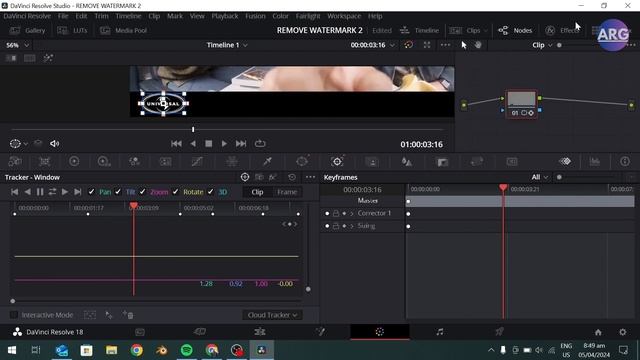Image resolution: width=640 pixels, height=360 pixels.
Task: Open the Cloud Tracker dropdown
Action: click(272, 315)
